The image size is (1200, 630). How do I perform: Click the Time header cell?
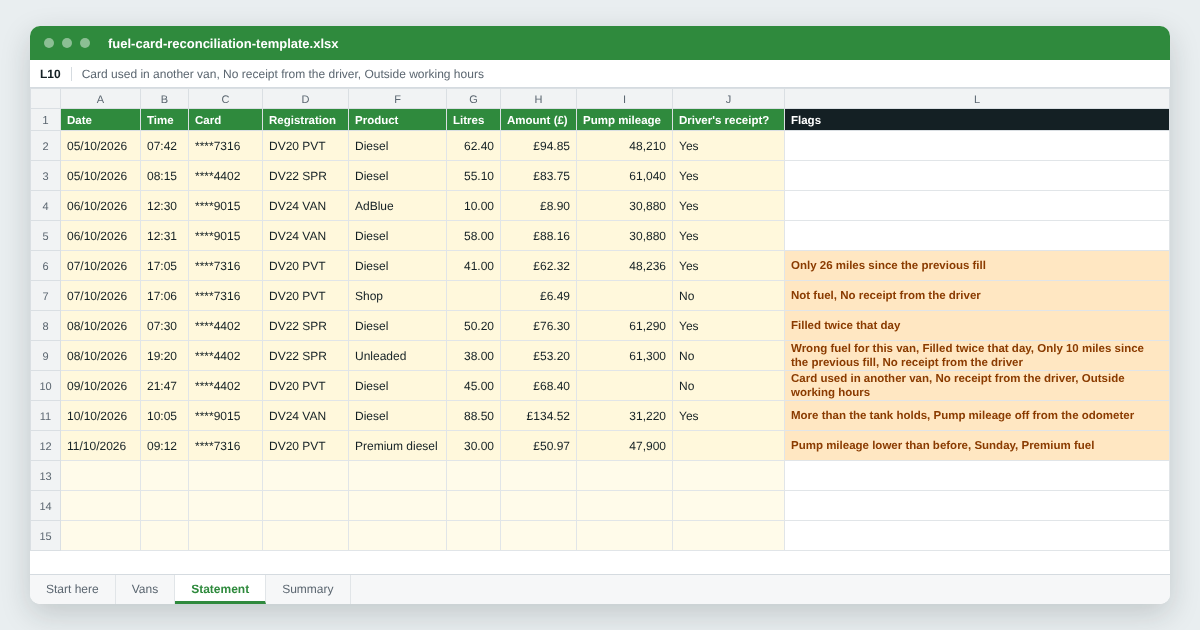(164, 120)
